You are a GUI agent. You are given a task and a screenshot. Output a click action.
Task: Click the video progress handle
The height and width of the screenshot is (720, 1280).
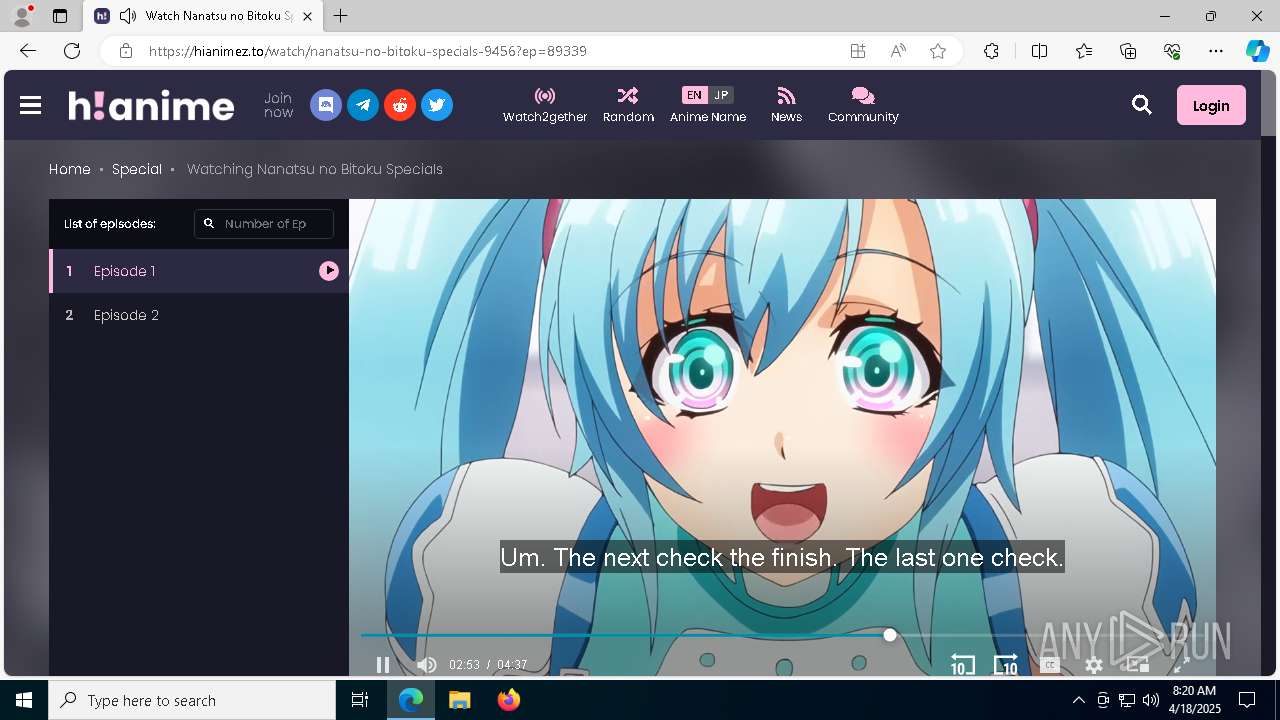point(890,635)
